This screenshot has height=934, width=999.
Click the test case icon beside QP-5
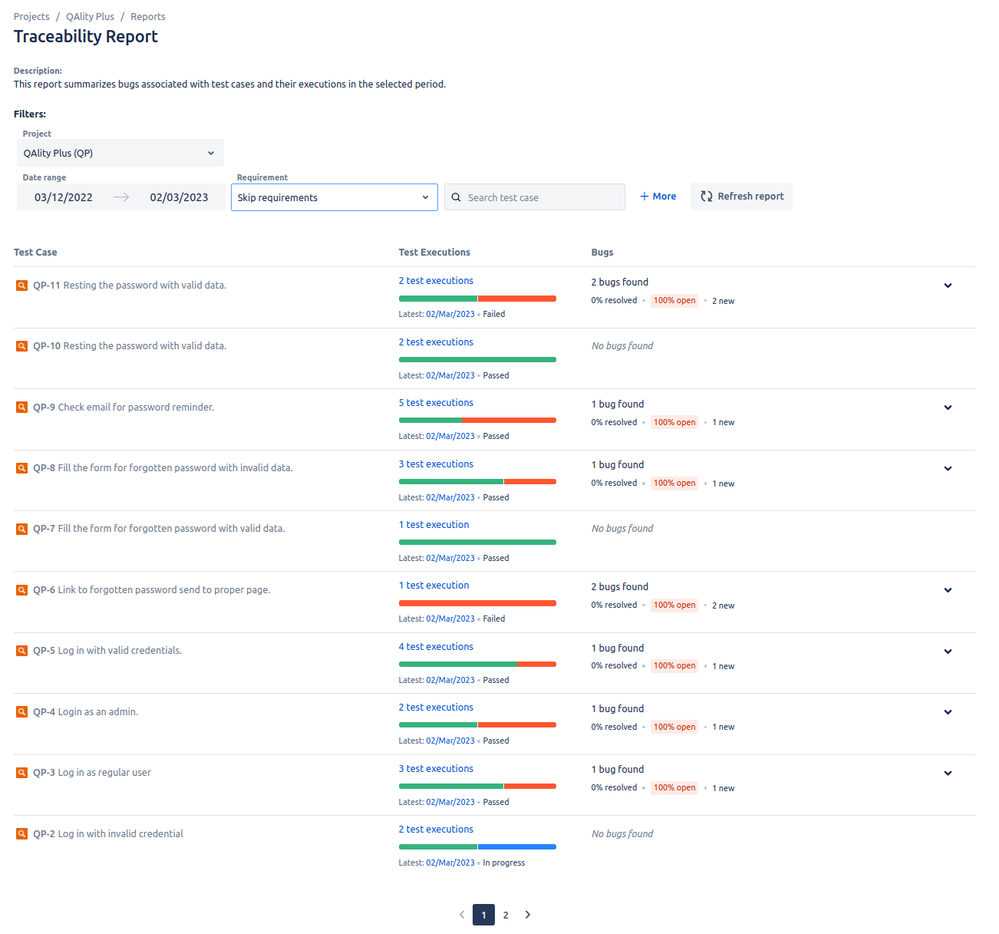tap(21, 650)
